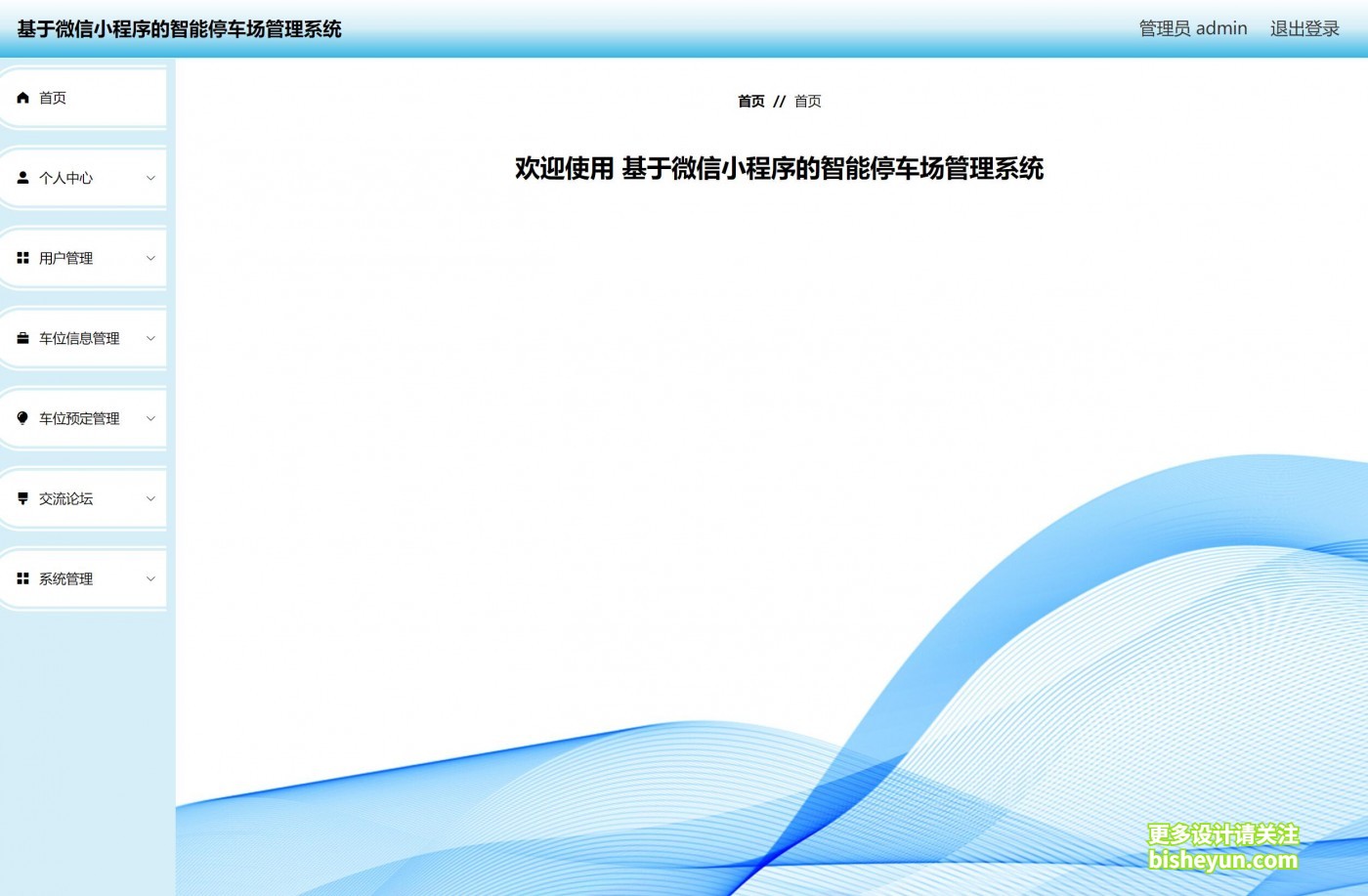Expand the 系统管理 chevron arrow
Viewport: 1368px width, 896px height.
coord(150,578)
